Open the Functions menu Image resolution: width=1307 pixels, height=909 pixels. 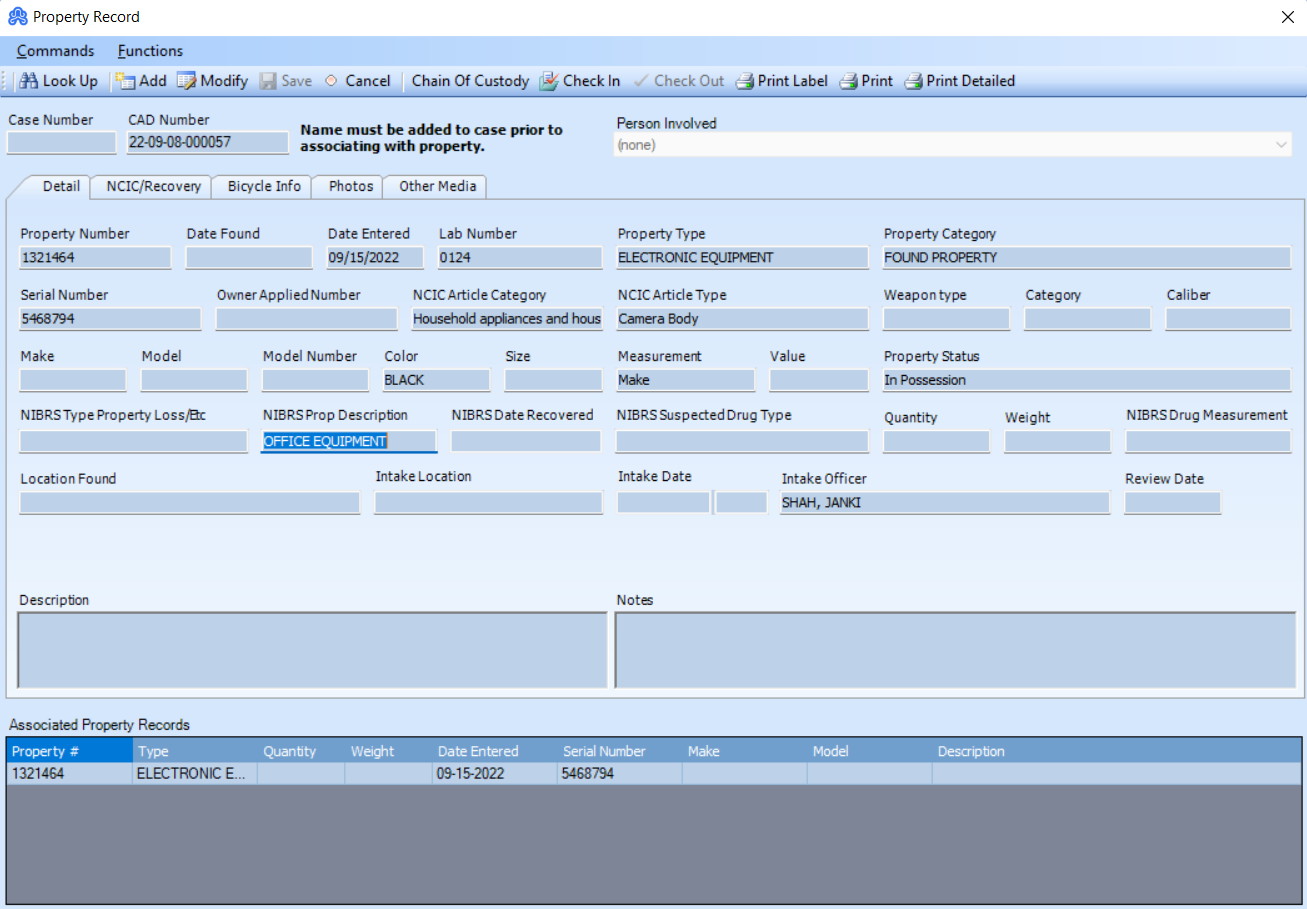tap(149, 51)
